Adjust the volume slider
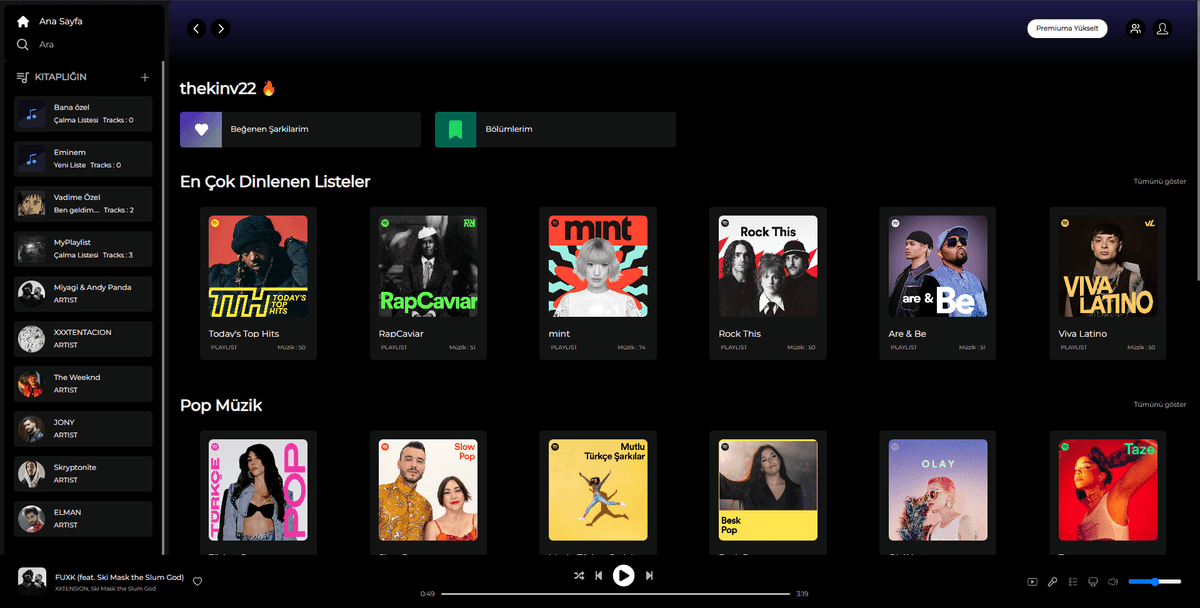 (1154, 582)
